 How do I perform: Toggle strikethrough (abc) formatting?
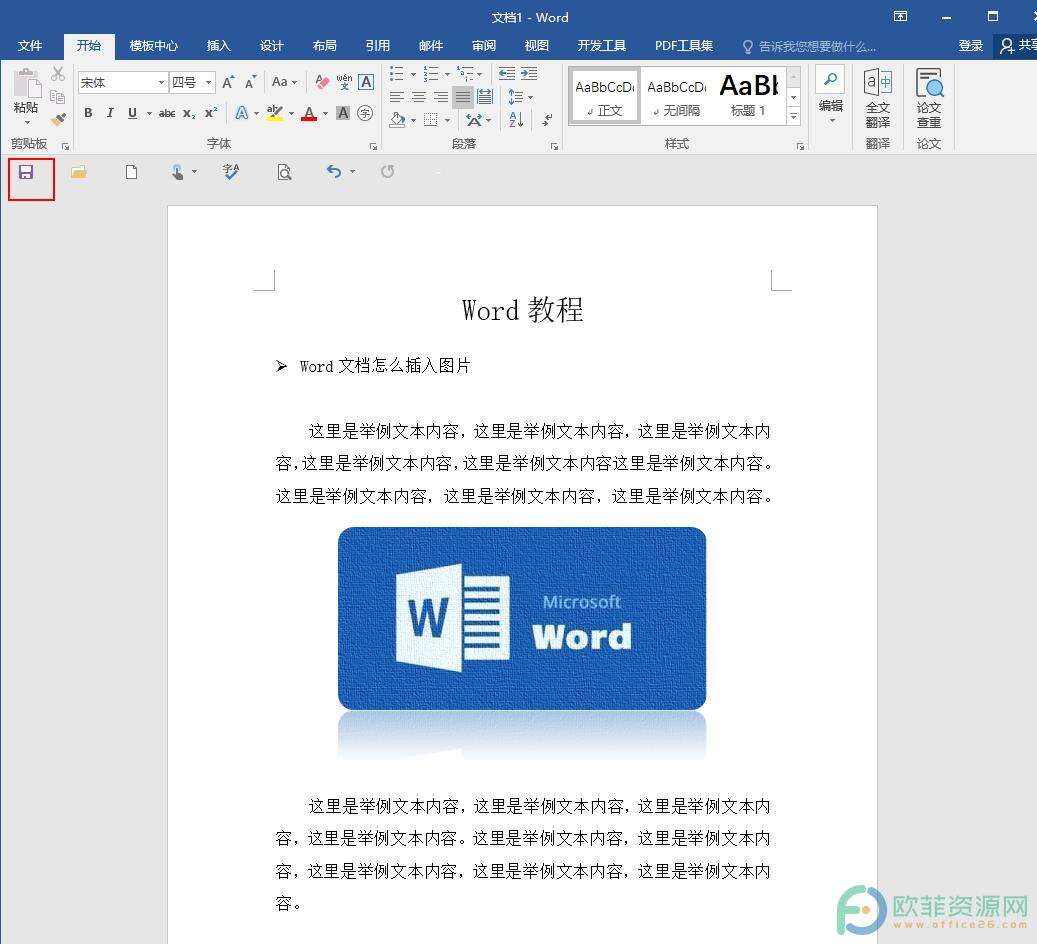click(x=167, y=114)
